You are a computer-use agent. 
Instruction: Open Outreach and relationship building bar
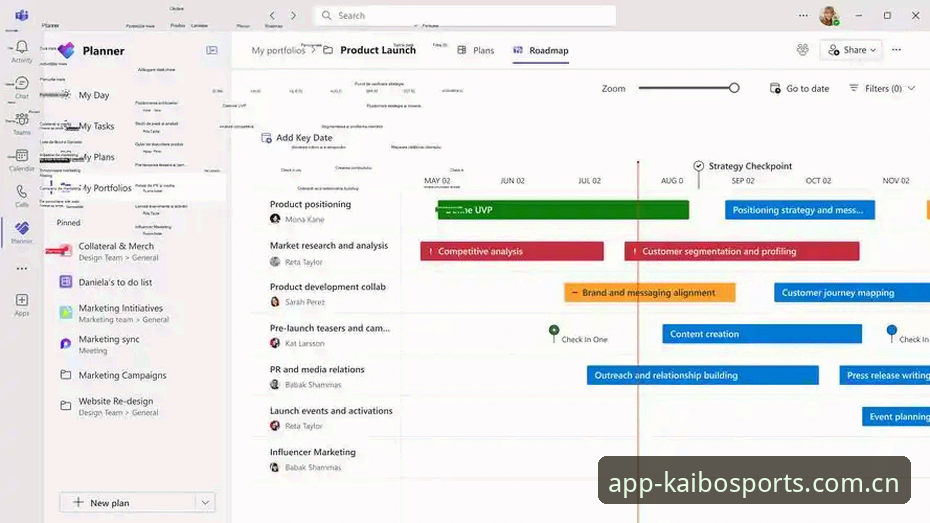coord(703,375)
